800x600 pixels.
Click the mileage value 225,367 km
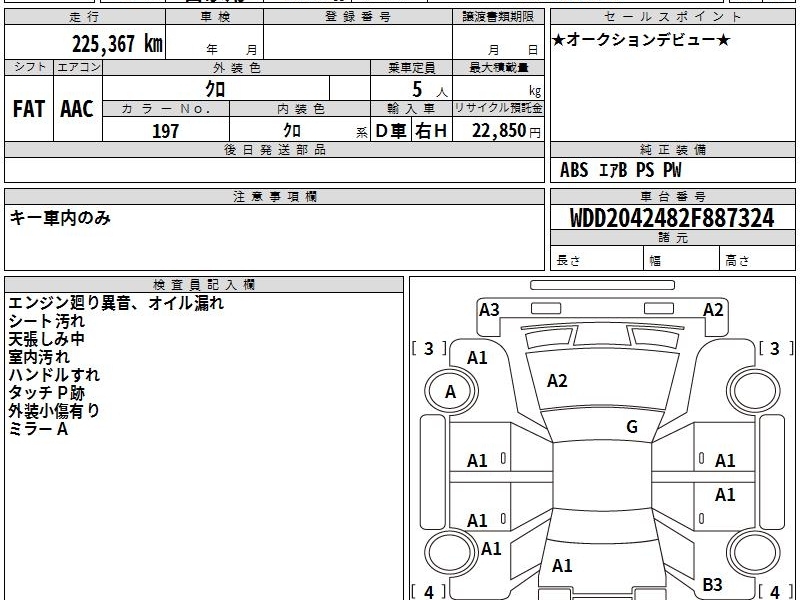pos(117,44)
